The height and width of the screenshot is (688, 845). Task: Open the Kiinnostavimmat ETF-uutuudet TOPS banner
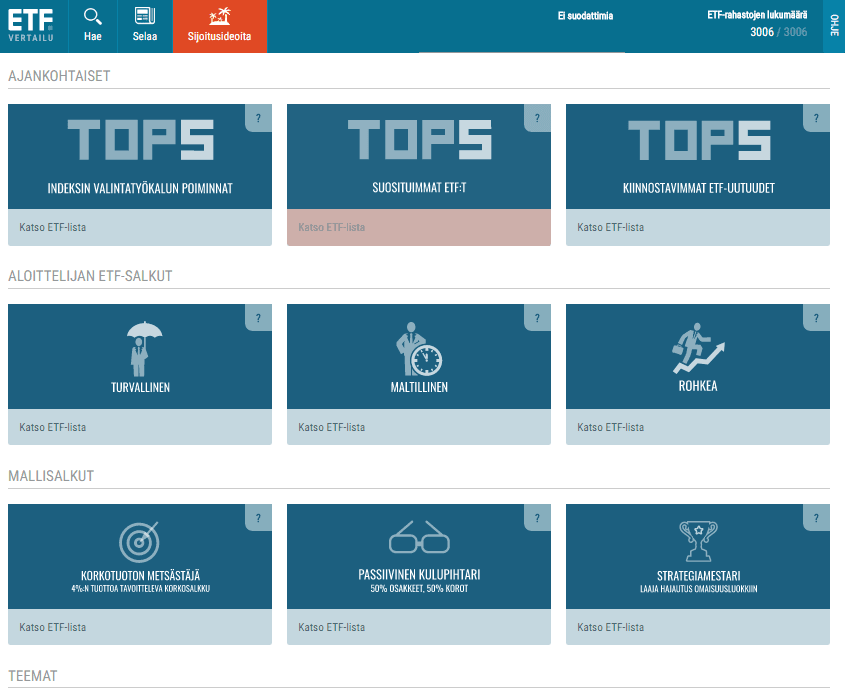point(697,157)
